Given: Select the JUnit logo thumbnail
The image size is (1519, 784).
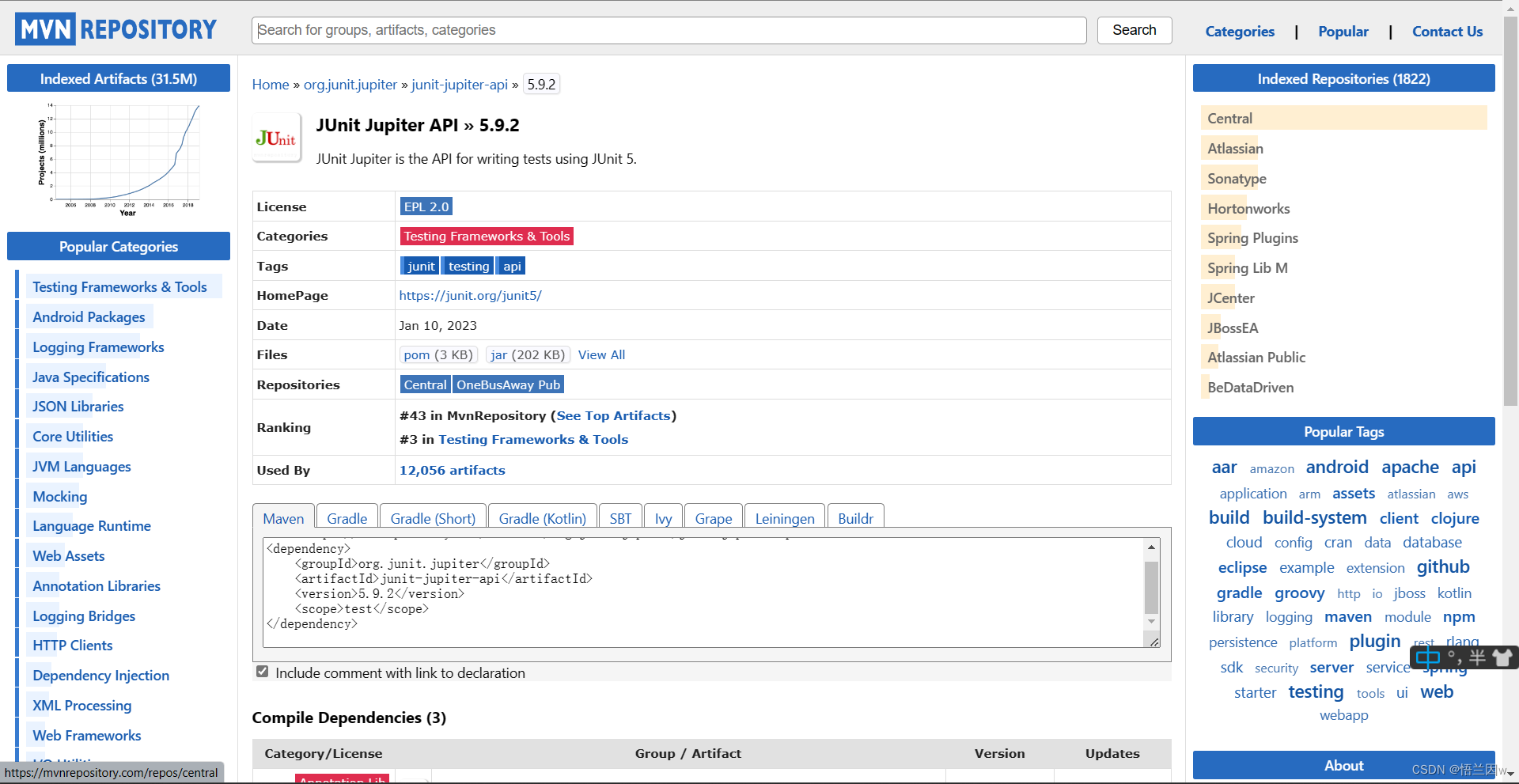Looking at the screenshot, I should click(x=276, y=138).
